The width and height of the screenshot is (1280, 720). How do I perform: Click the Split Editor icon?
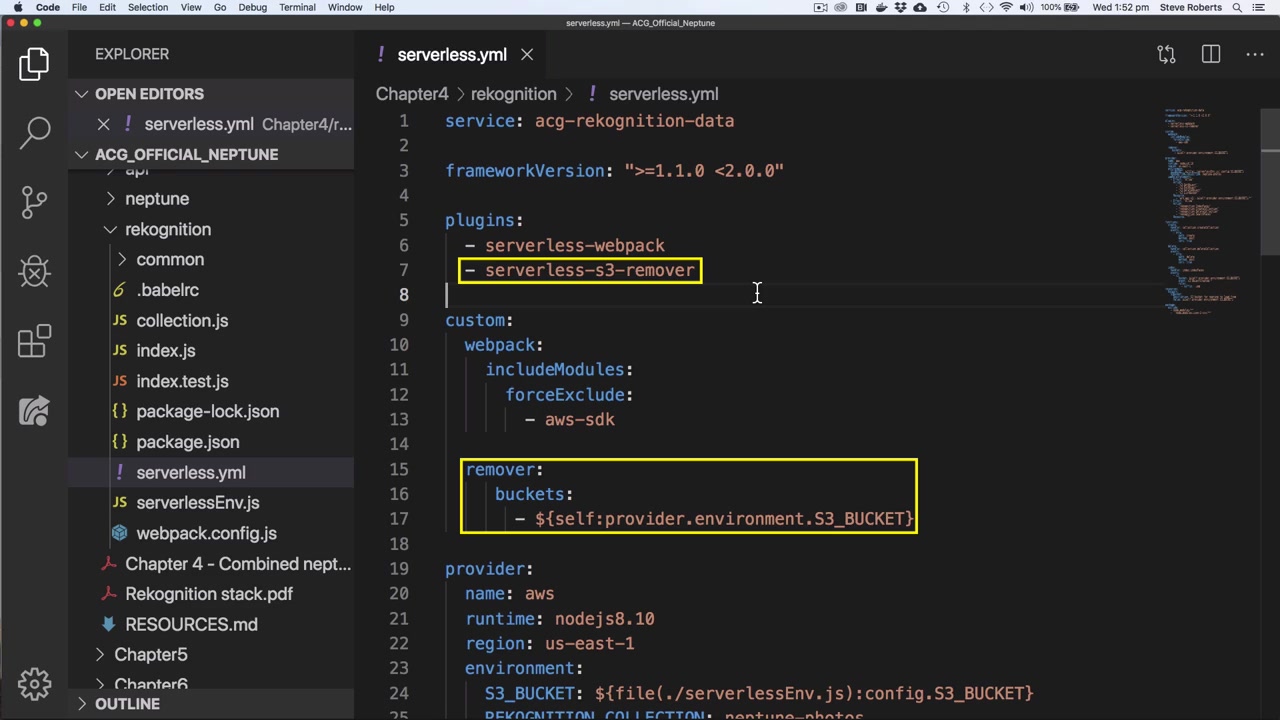pyautogui.click(x=1211, y=54)
